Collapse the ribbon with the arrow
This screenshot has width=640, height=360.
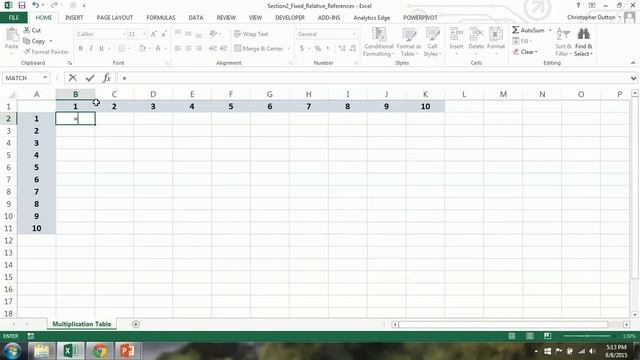[x=633, y=63]
